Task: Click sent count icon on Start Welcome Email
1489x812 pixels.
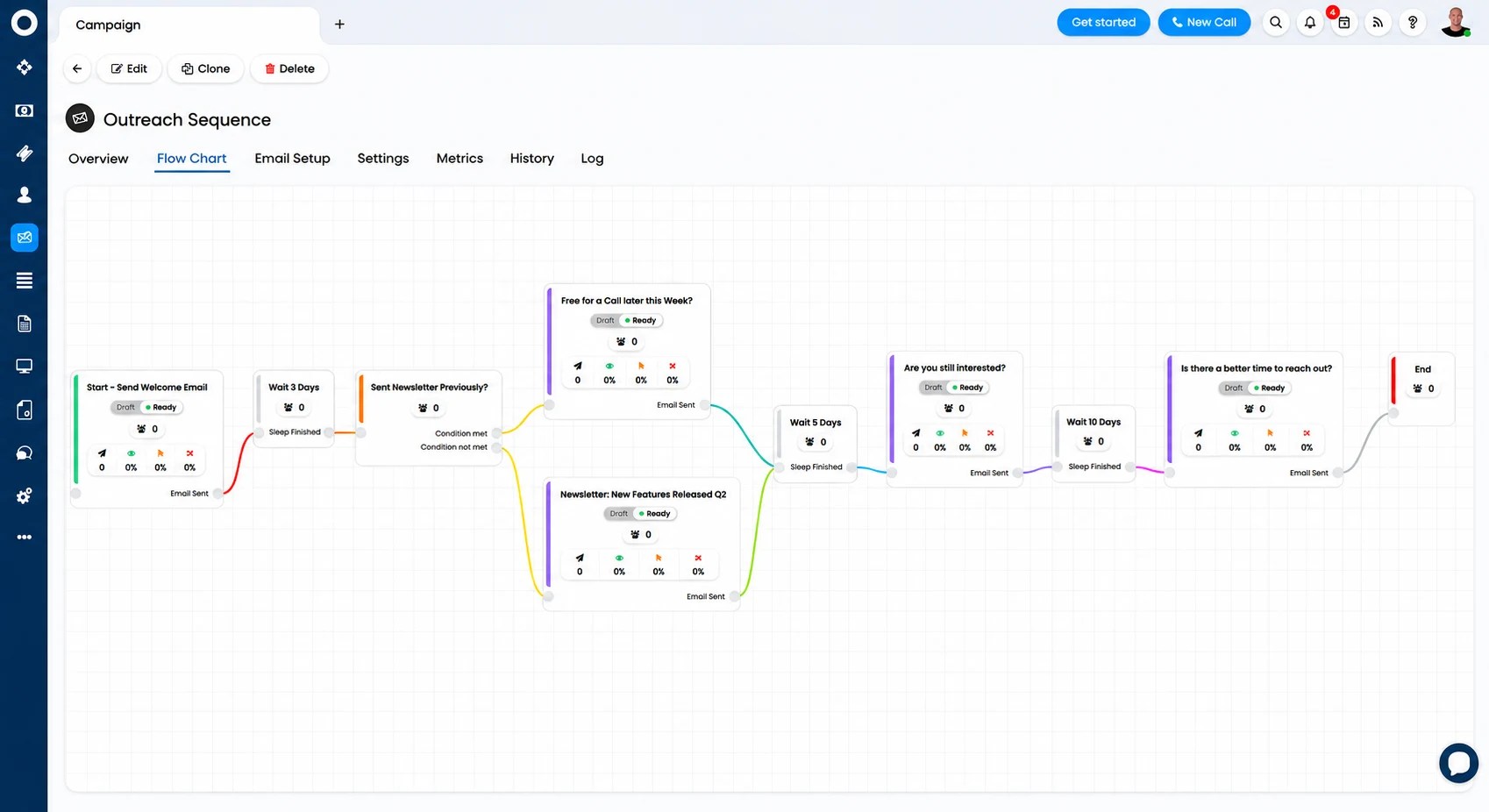Action: coord(102,453)
